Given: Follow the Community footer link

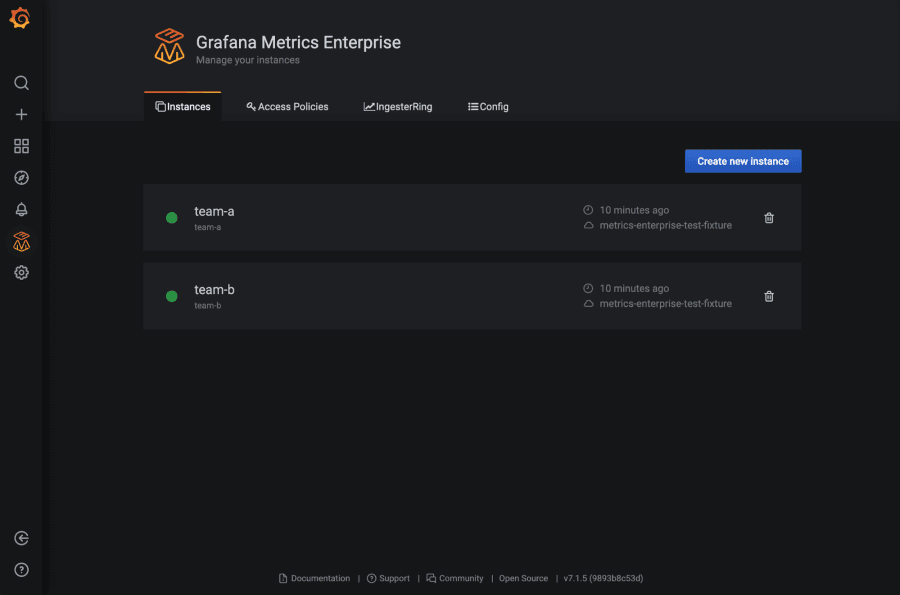Looking at the screenshot, I should [x=460, y=578].
